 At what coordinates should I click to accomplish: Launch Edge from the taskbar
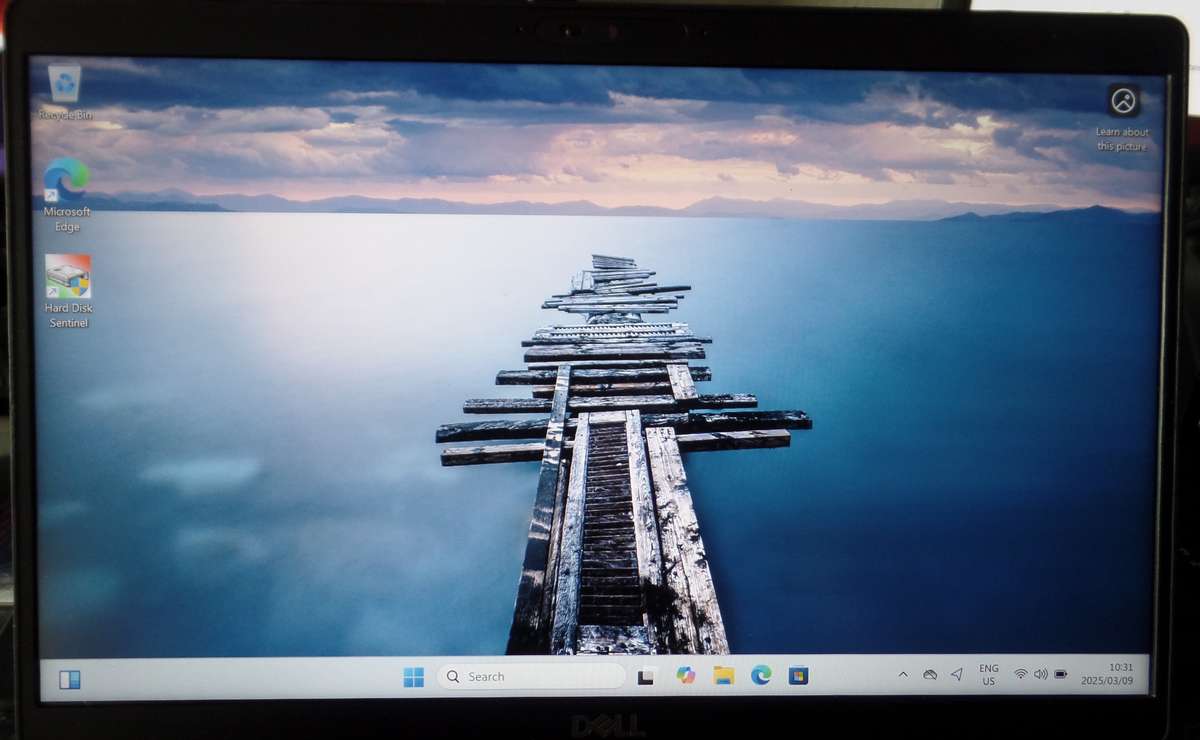click(763, 676)
